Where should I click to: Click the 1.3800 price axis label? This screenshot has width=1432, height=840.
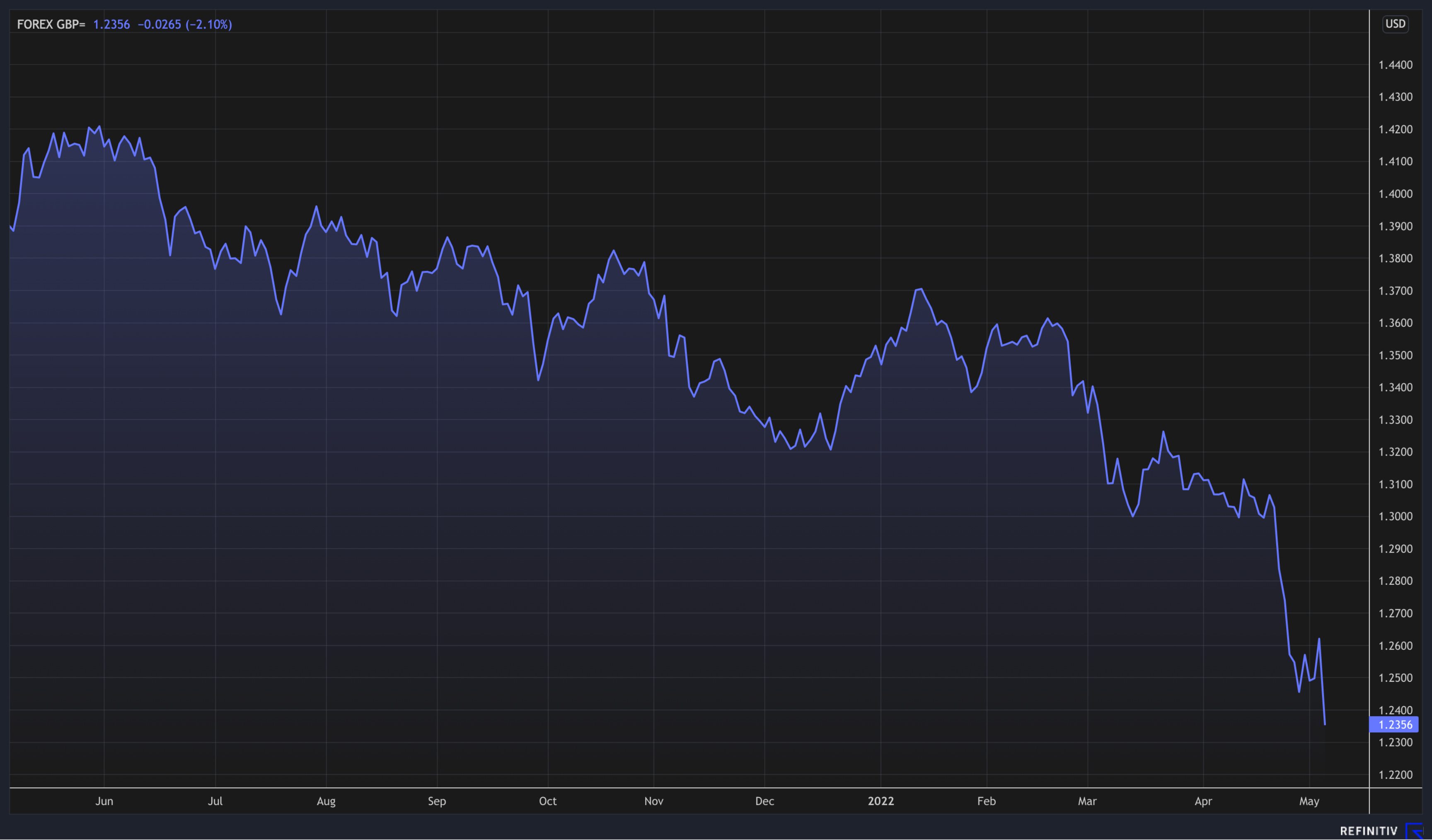point(1396,258)
